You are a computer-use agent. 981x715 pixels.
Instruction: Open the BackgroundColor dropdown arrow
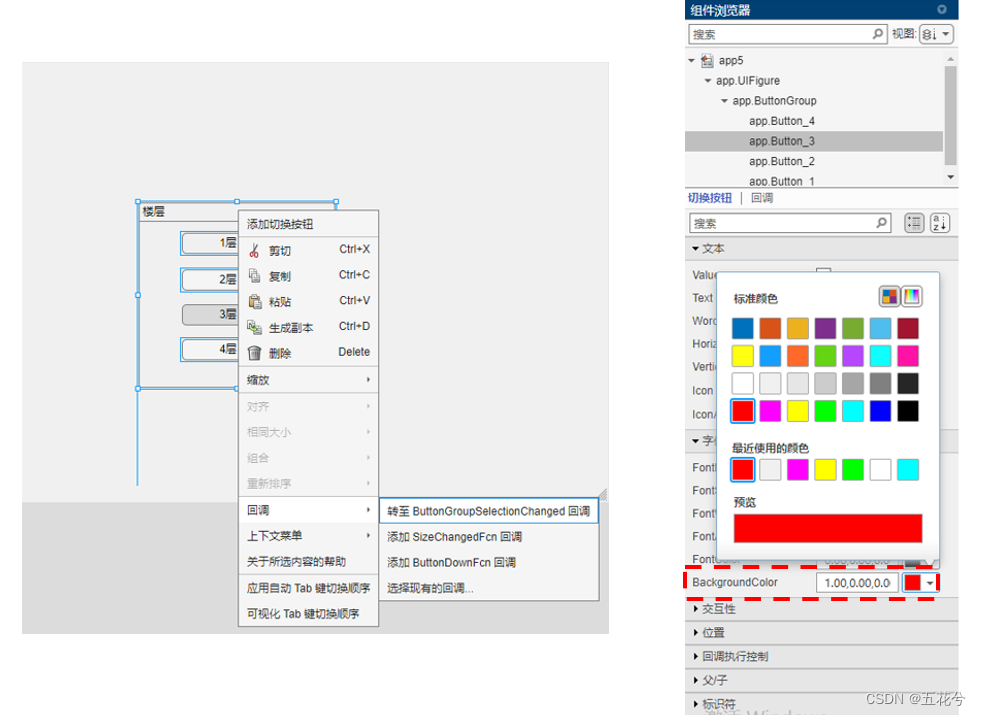point(932,581)
